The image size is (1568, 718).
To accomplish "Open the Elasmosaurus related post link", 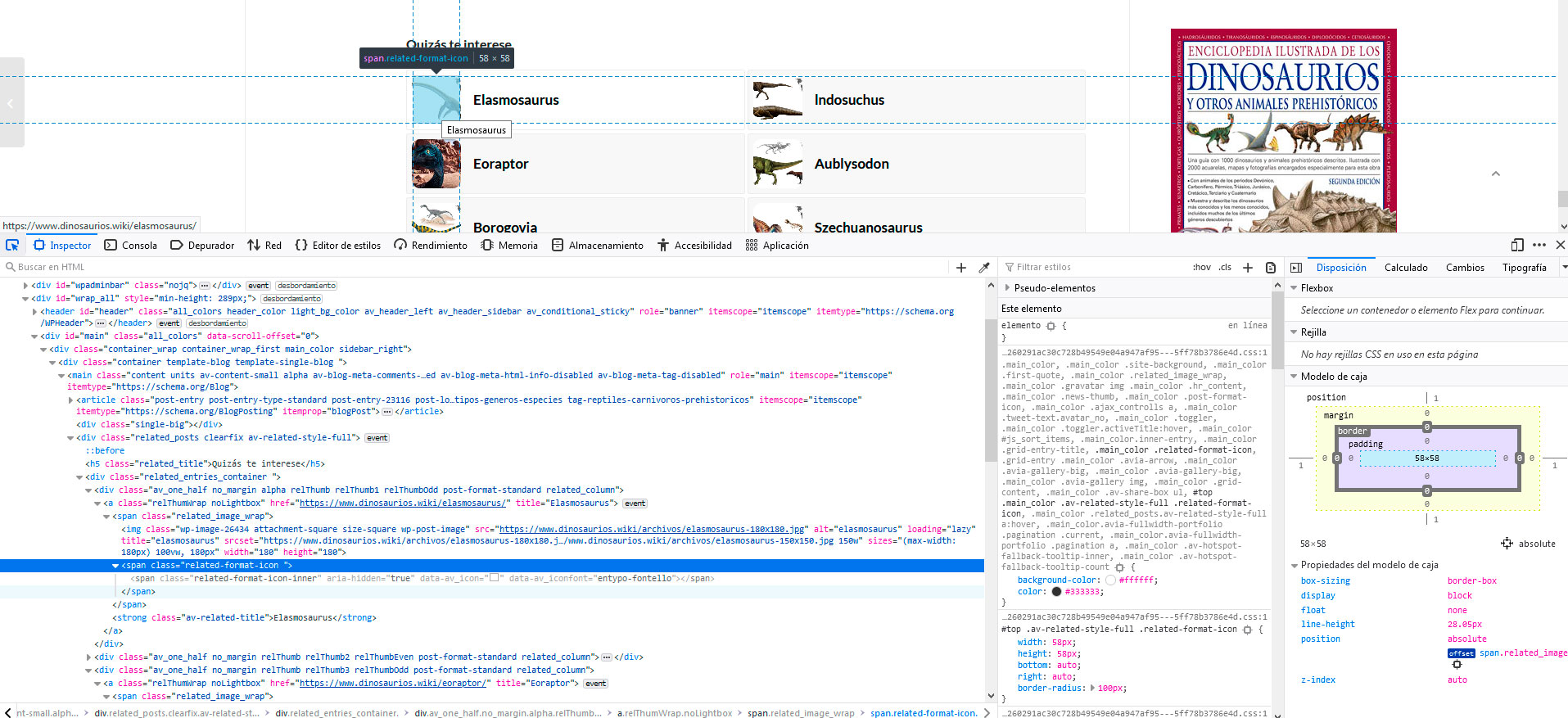I will [516, 100].
